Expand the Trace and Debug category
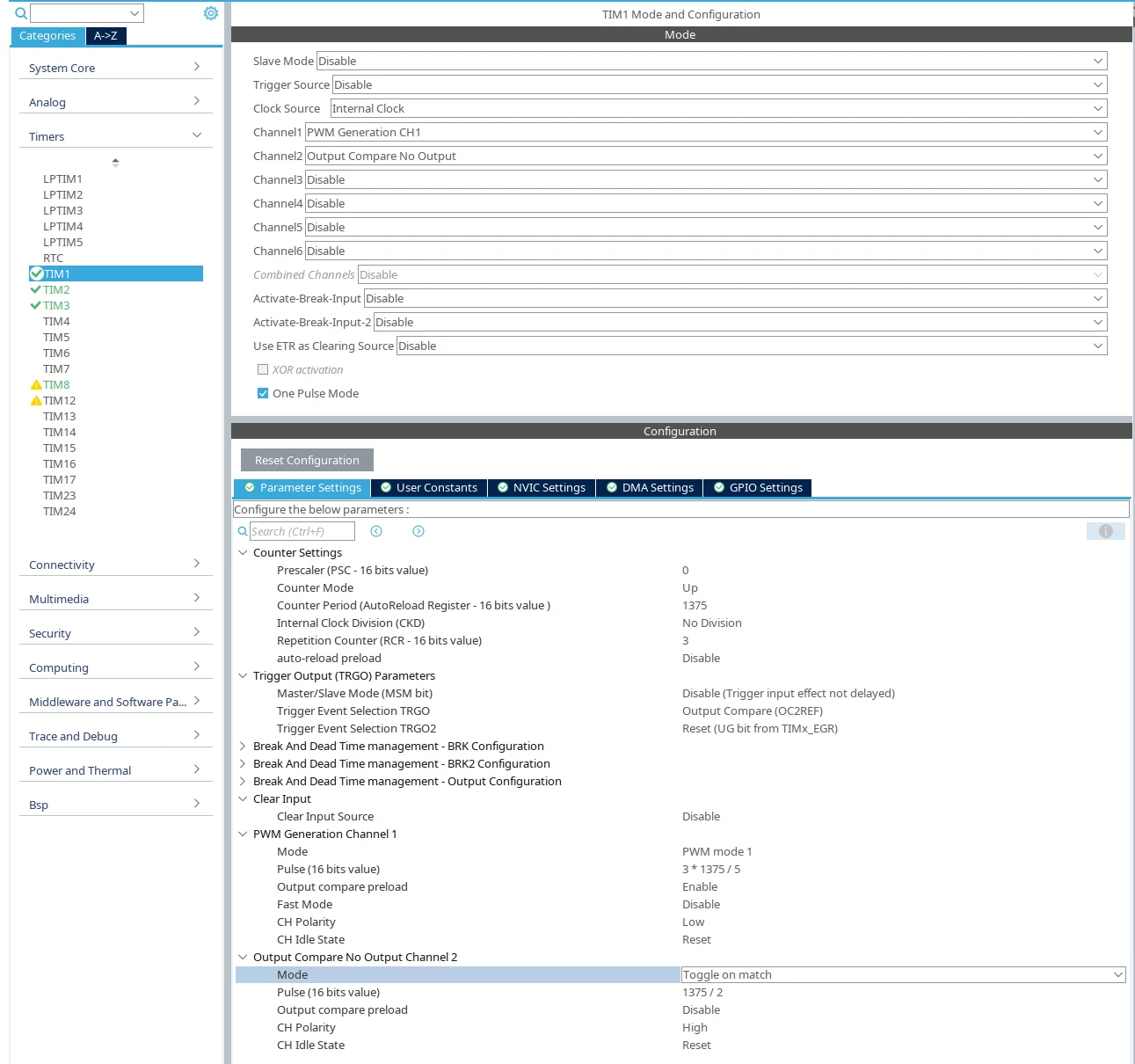The width and height of the screenshot is (1135, 1064). [115, 736]
